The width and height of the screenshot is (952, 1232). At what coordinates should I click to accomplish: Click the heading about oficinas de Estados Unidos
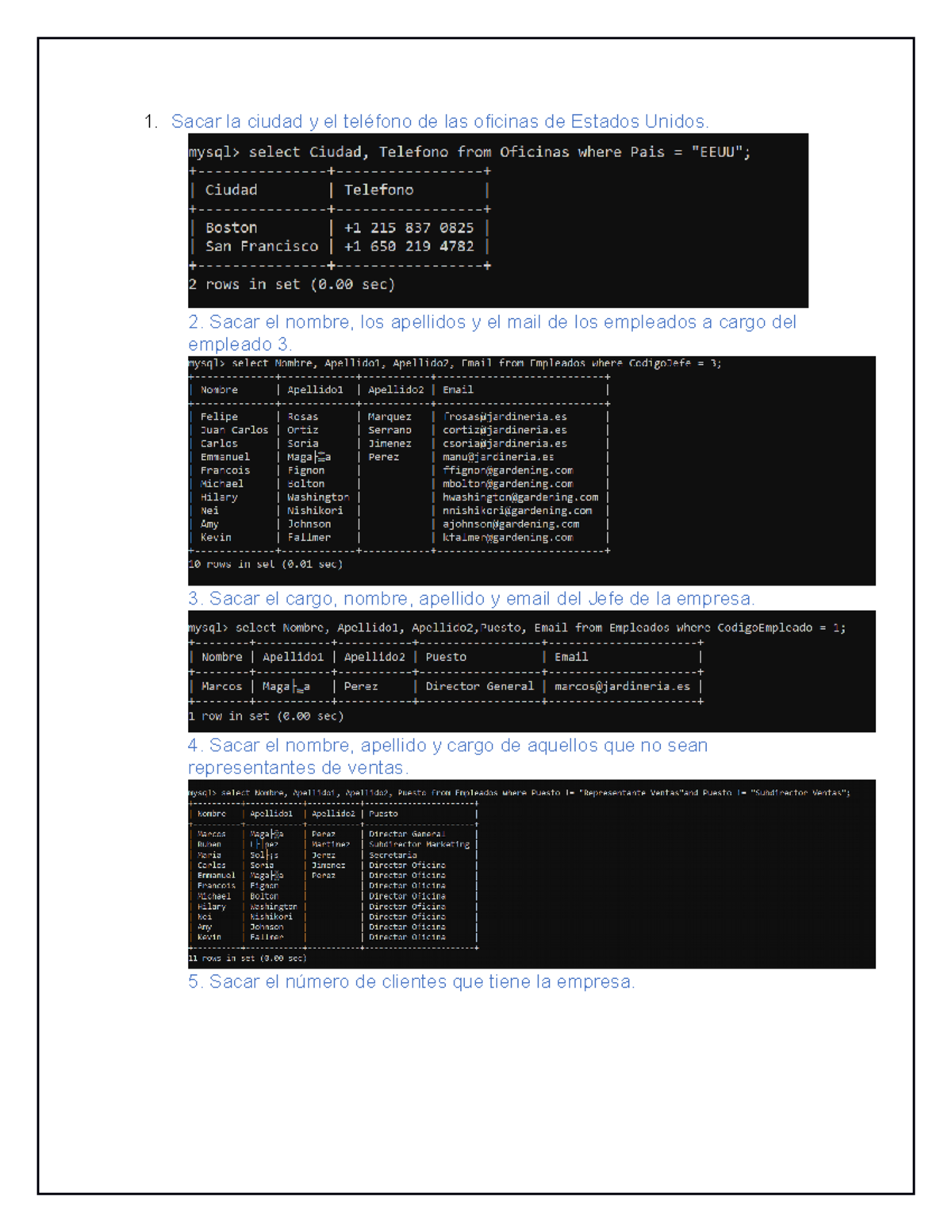[440, 121]
